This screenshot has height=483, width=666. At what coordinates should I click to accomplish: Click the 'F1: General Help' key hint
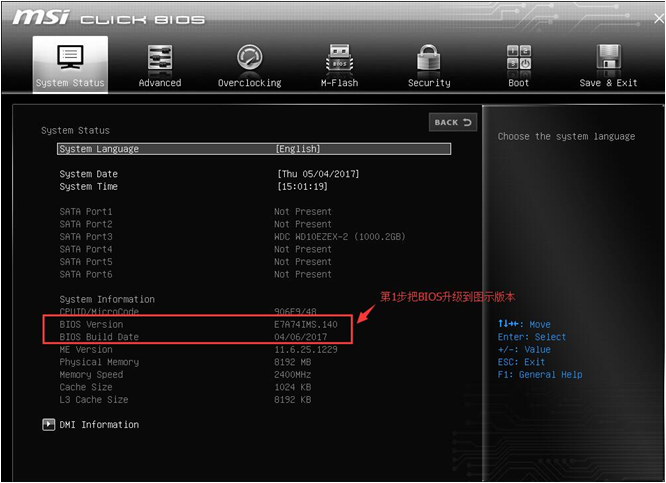click(x=540, y=375)
